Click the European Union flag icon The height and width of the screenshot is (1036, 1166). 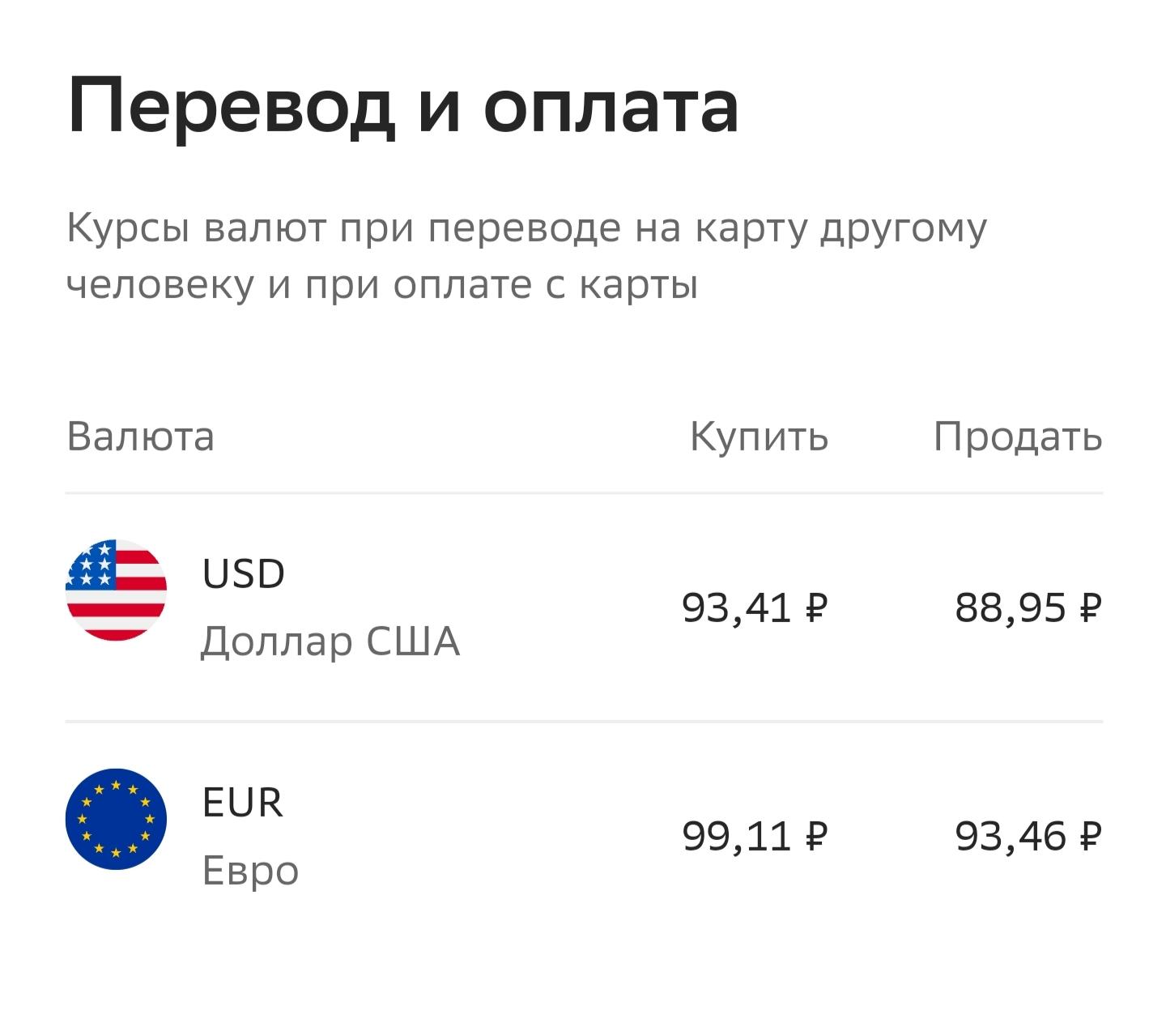(116, 819)
